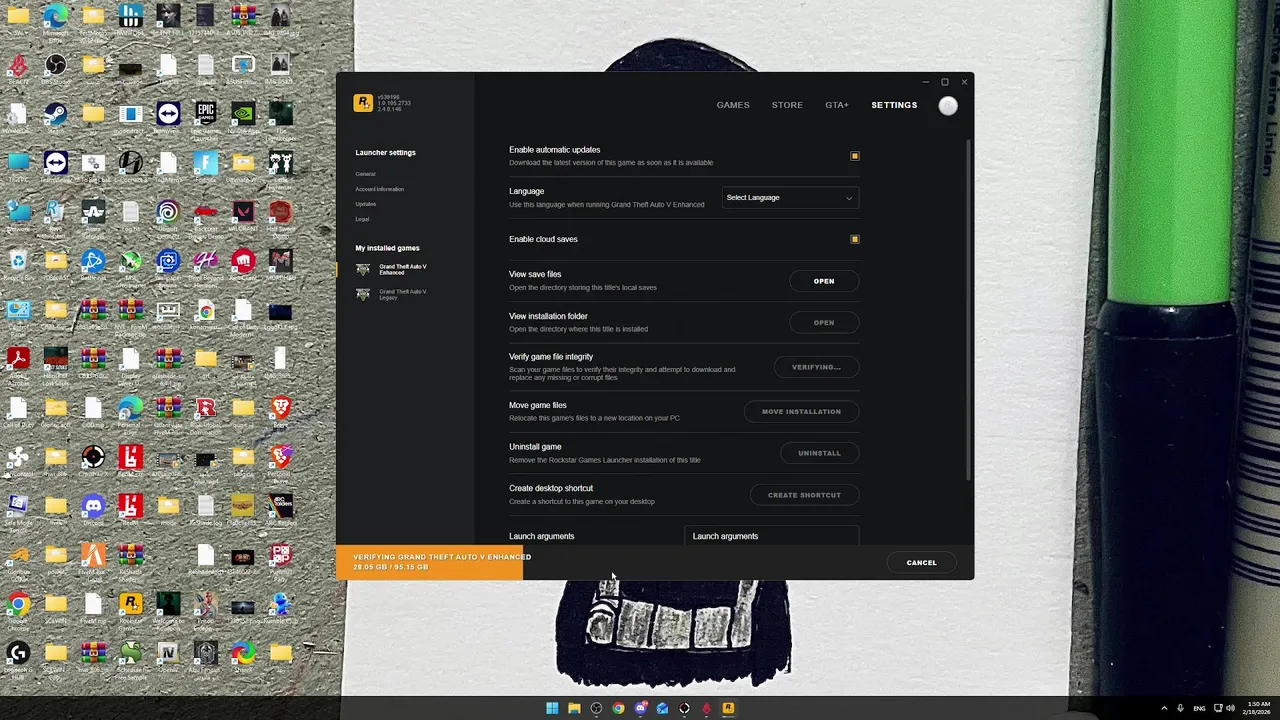Open clock and date in taskbar
The height and width of the screenshot is (720, 1280).
pyautogui.click(x=1257, y=708)
